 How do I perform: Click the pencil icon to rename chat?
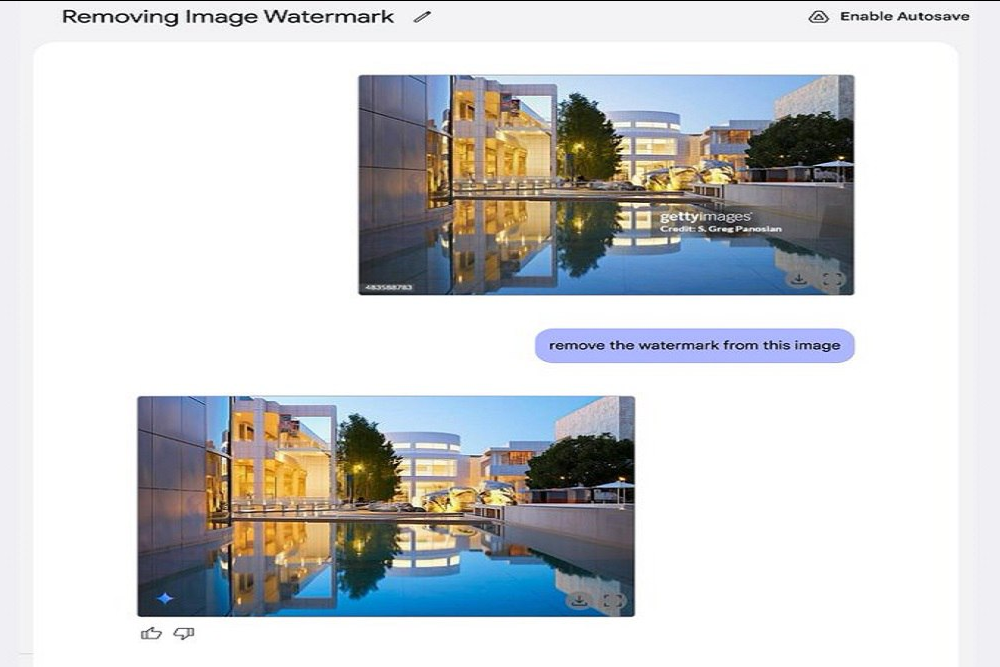(422, 17)
